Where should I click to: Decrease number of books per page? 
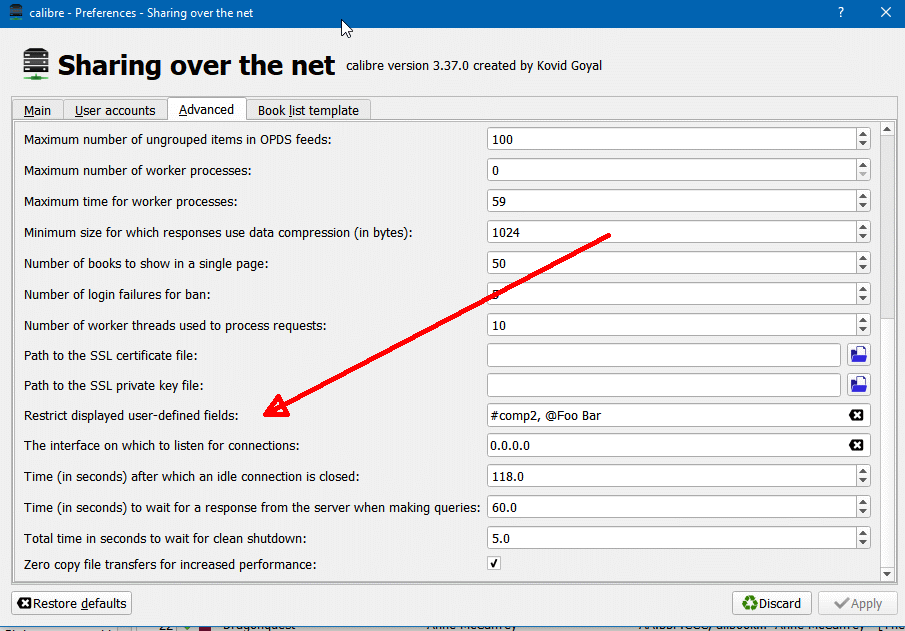[863, 268]
